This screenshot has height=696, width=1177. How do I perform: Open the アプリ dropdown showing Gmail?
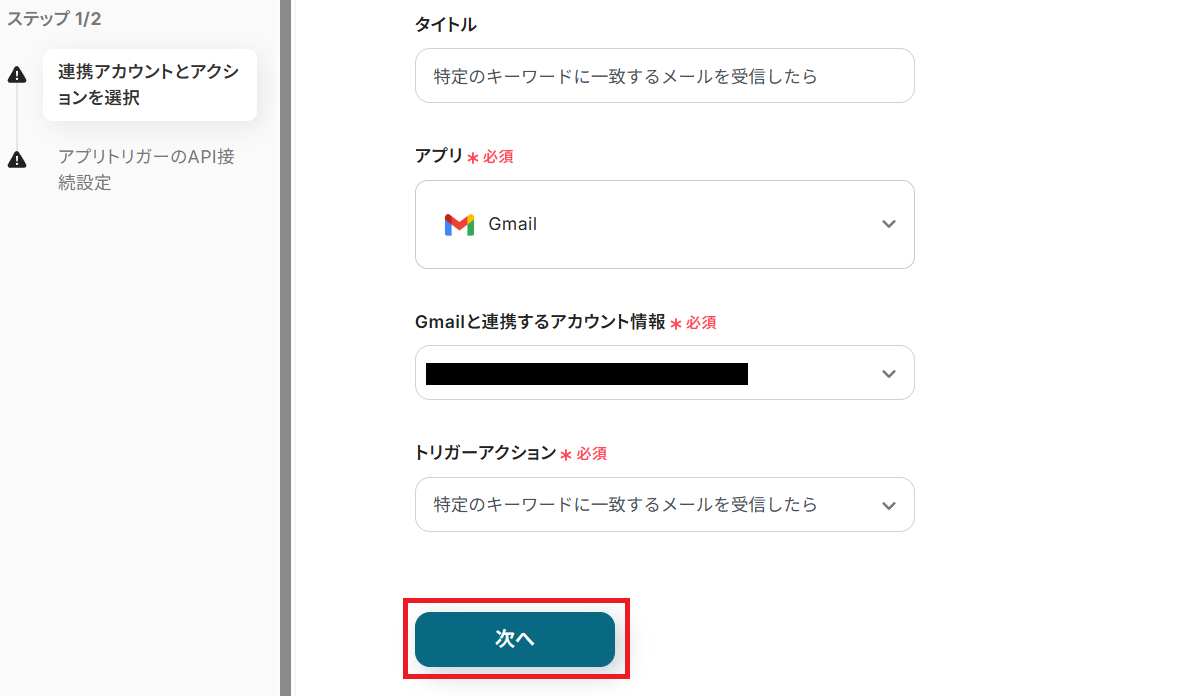[x=664, y=225]
